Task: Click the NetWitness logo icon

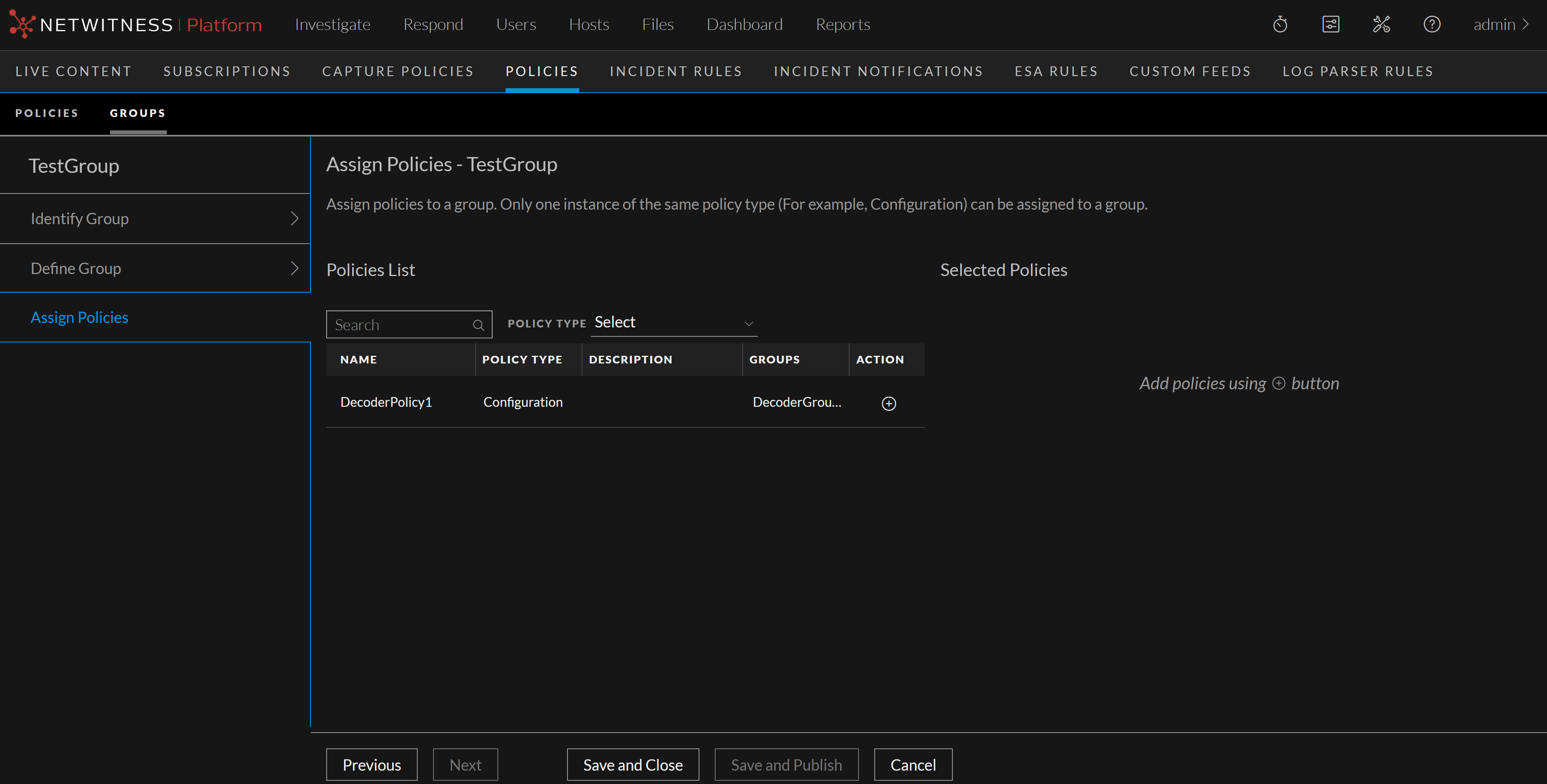Action: coord(21,24)
